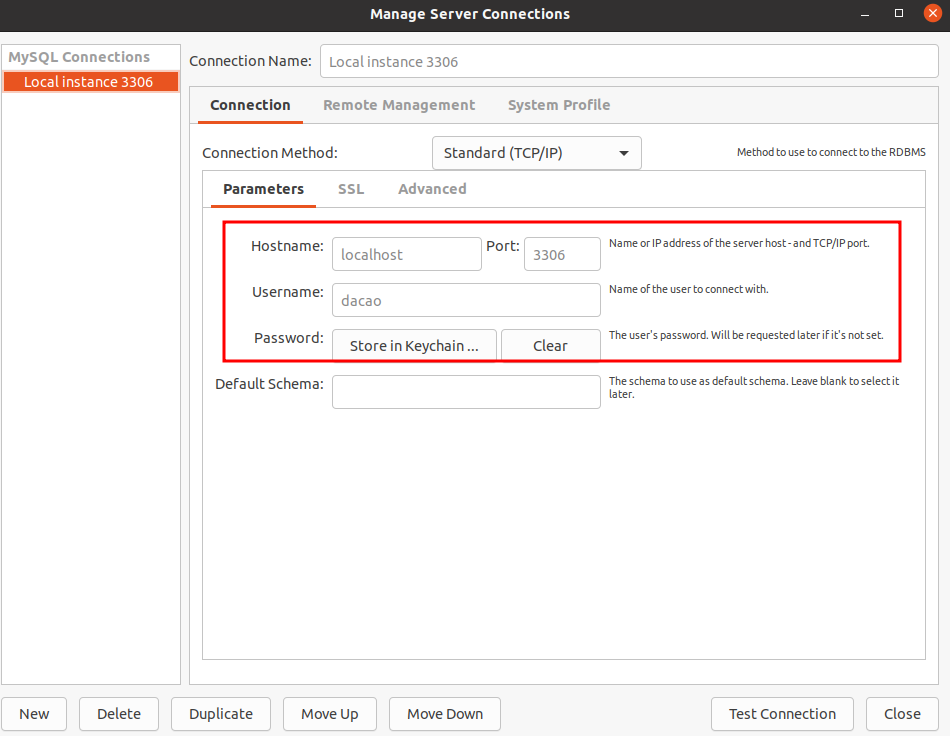Select Local instance 3306 in connections list

[x=91, y=82]
